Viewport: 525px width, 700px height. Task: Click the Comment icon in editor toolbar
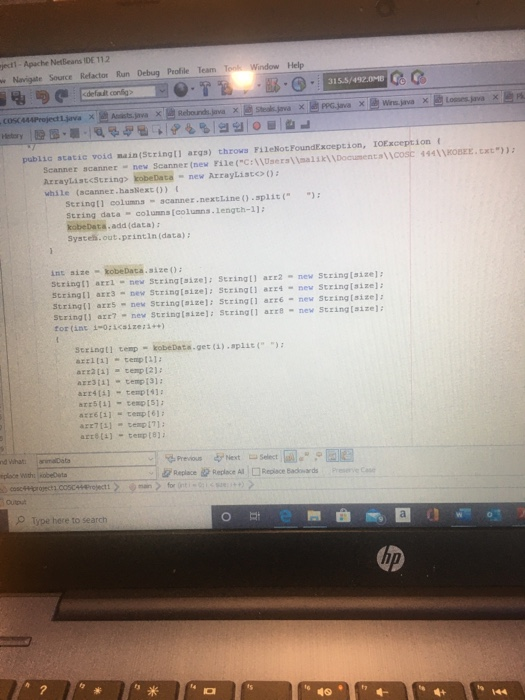click(290, 125)
